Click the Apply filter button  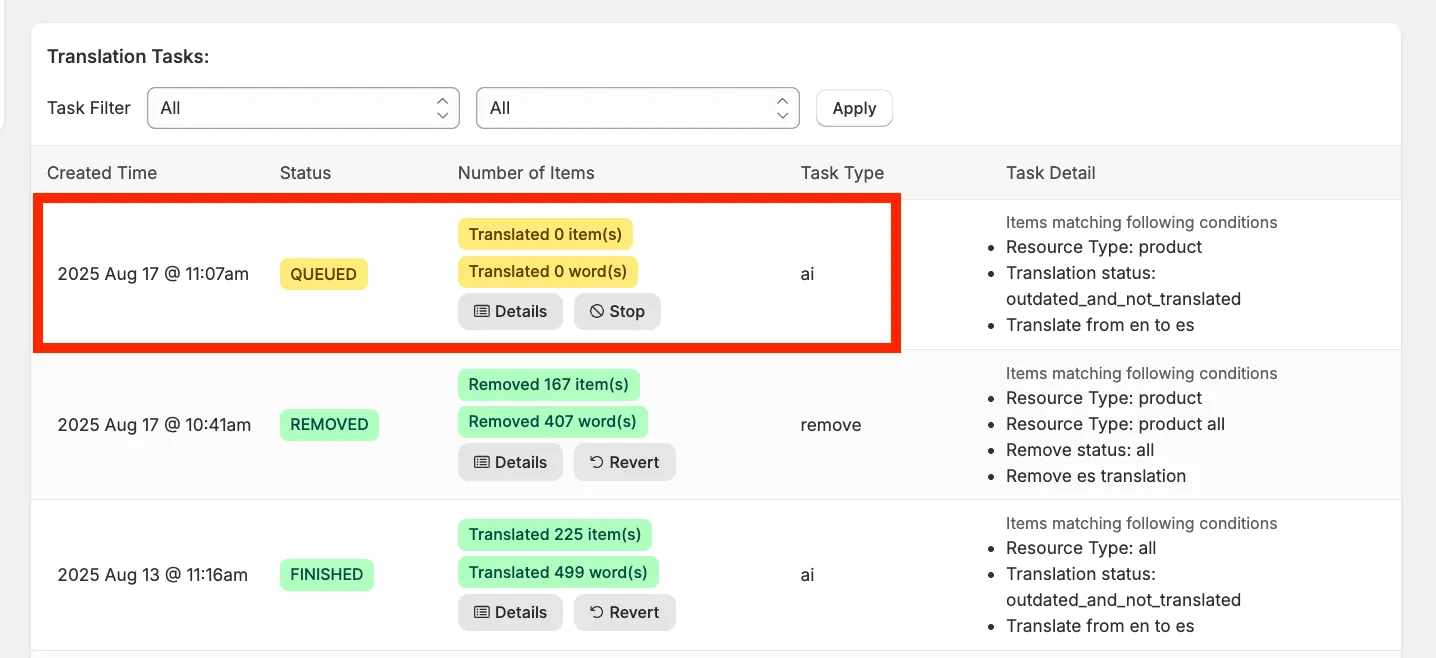point(854,108)
